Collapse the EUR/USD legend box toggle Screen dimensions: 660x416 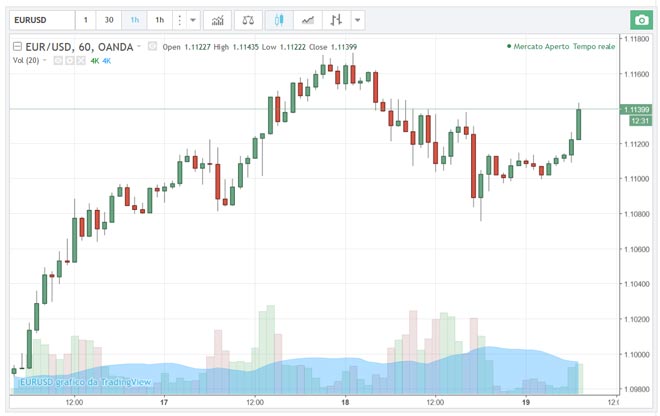click(17, 46)
